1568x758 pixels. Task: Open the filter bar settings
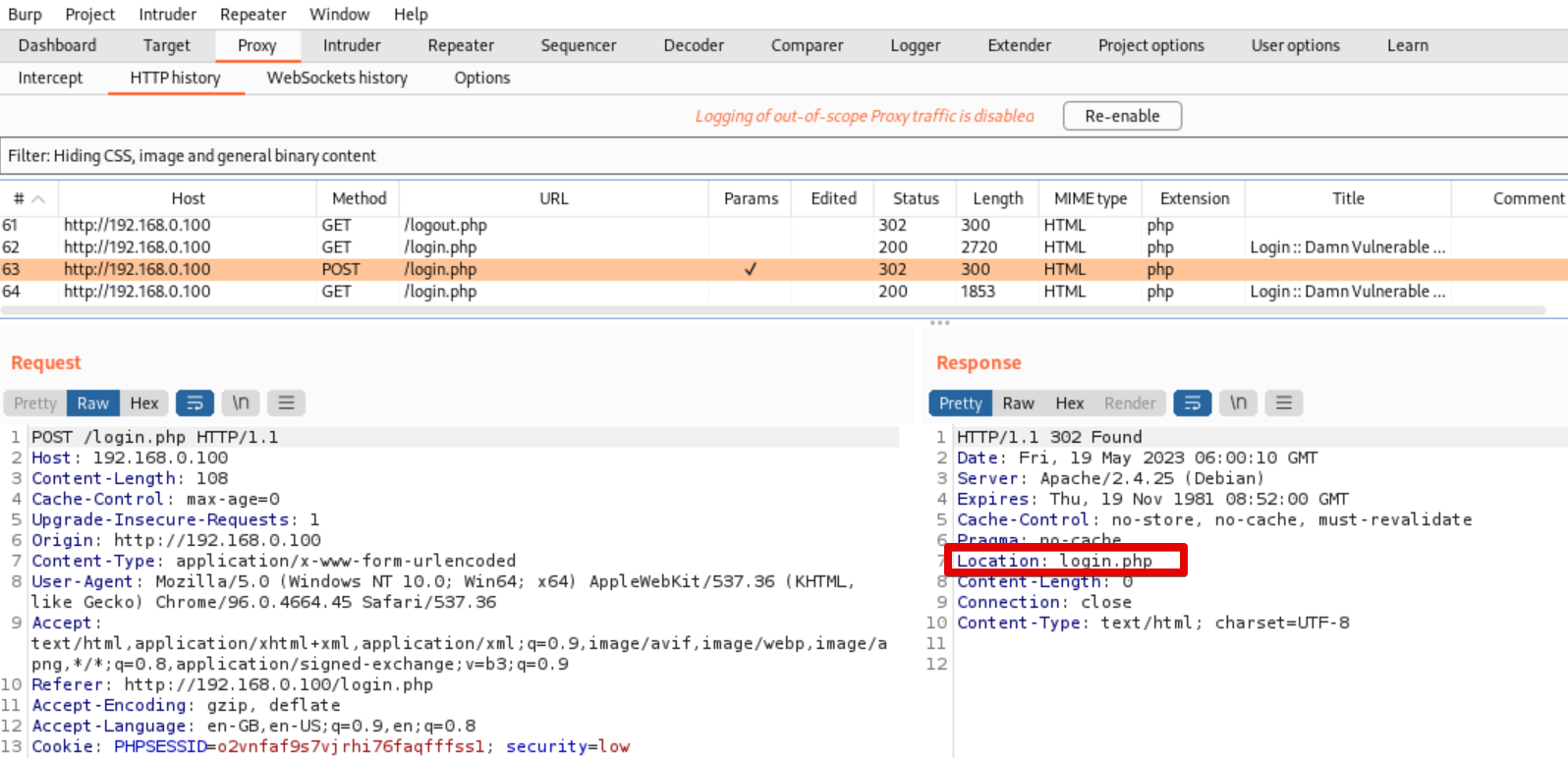pyautogui.click(x=784, y=156)
